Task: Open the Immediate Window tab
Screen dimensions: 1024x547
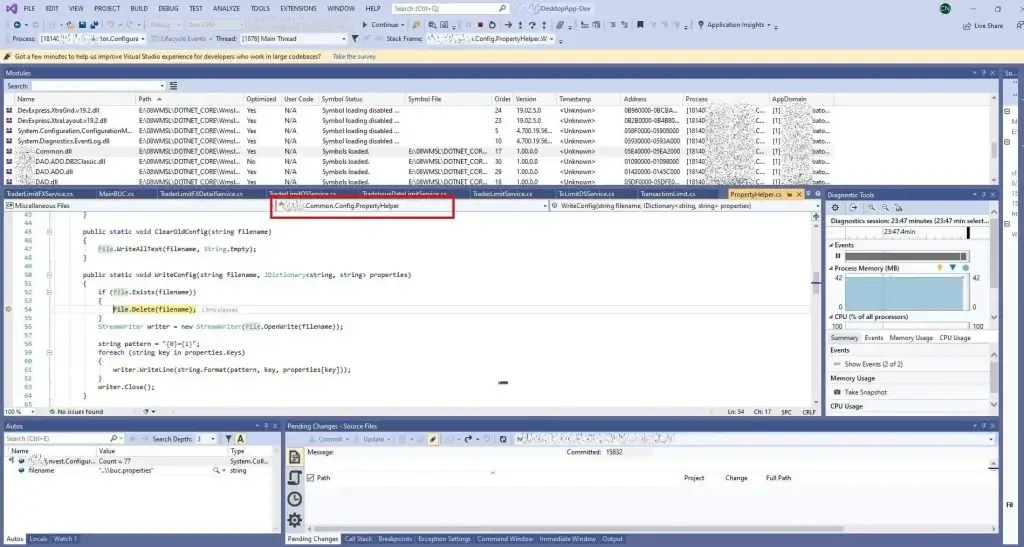Action: coord(568,539)
